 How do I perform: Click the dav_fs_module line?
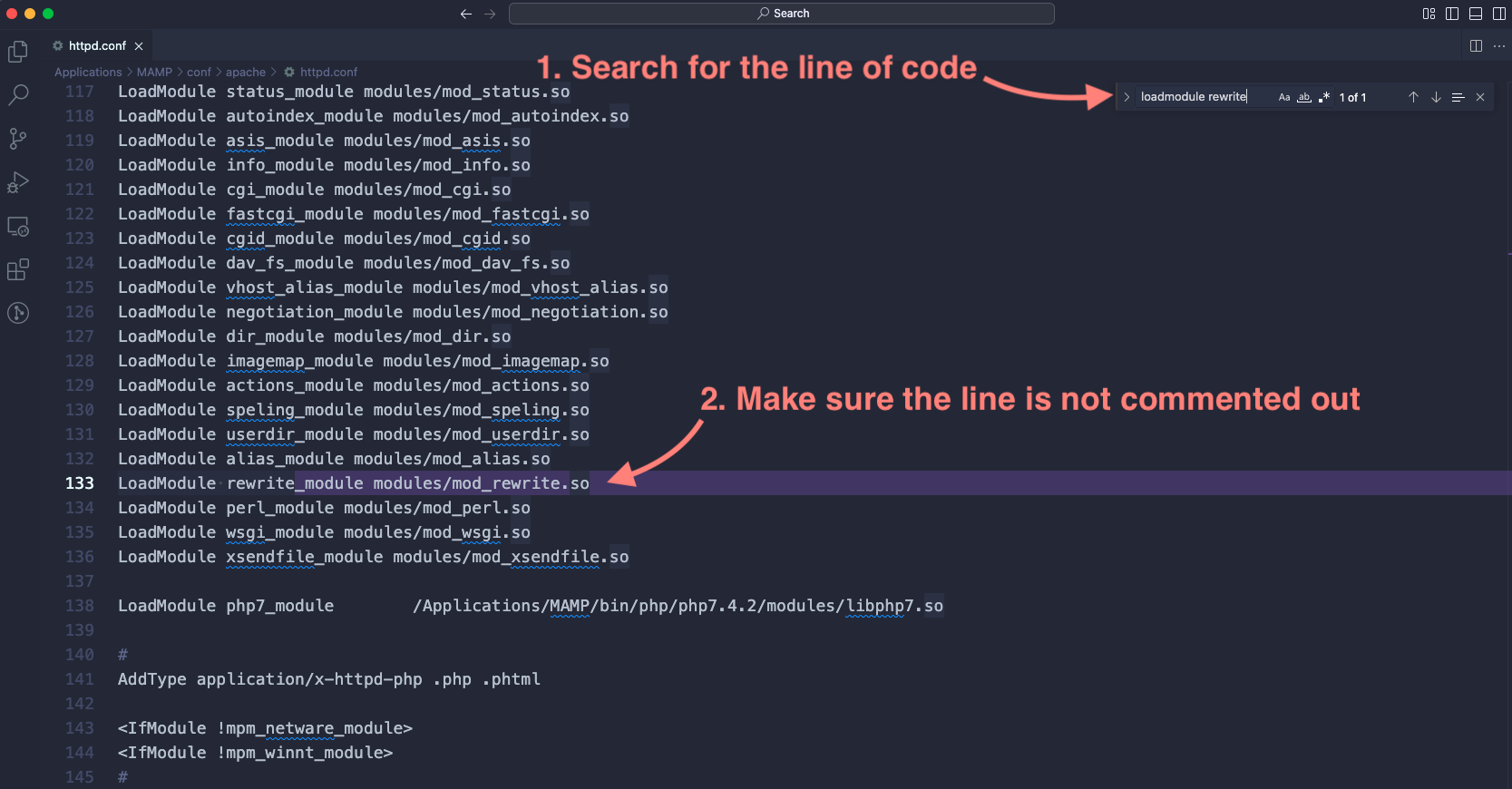click(x=344, y=263)
